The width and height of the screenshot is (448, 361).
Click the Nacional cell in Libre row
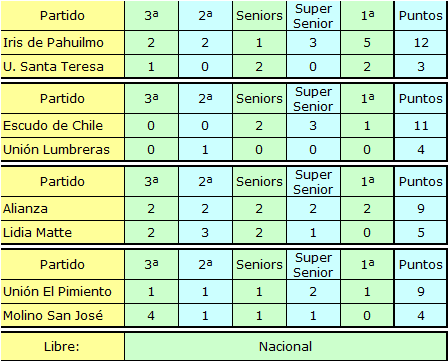[x=286, y=346]
